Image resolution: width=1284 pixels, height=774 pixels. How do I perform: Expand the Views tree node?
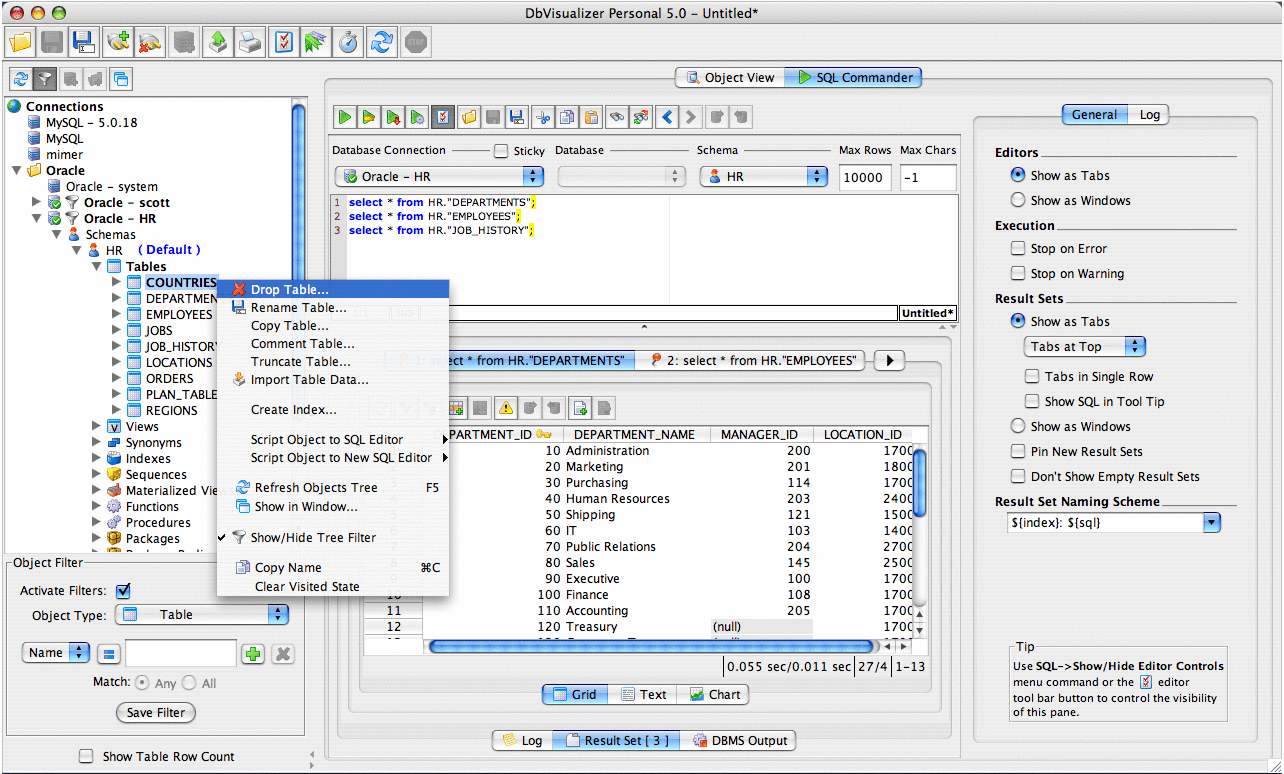[97, 427]
